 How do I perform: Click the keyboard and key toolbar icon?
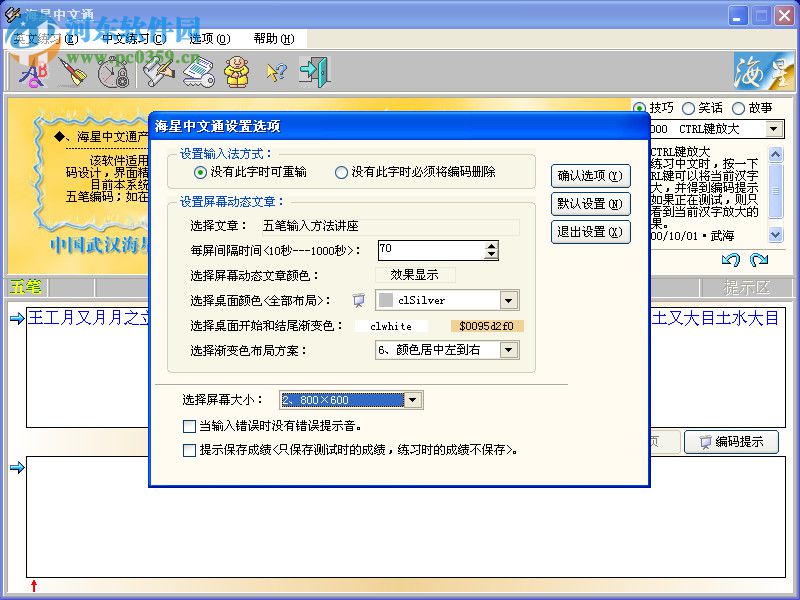click(198, 72)
